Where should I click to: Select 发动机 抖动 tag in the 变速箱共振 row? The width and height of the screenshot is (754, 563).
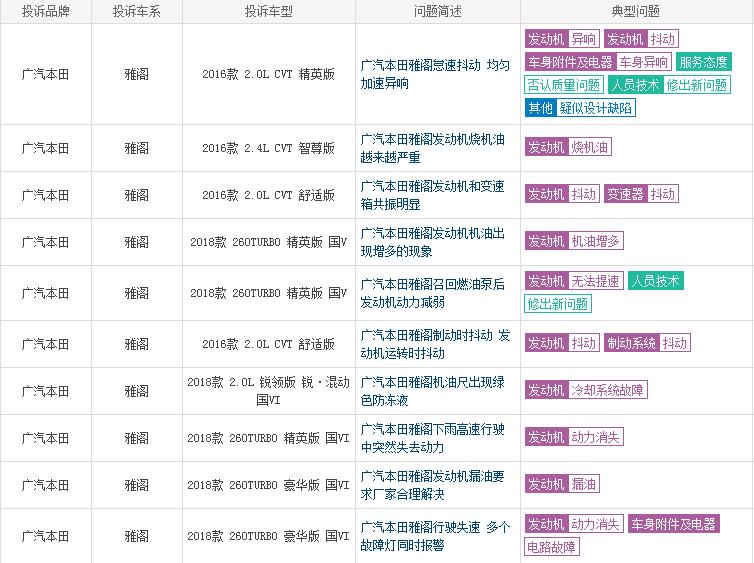coord(562,194)
